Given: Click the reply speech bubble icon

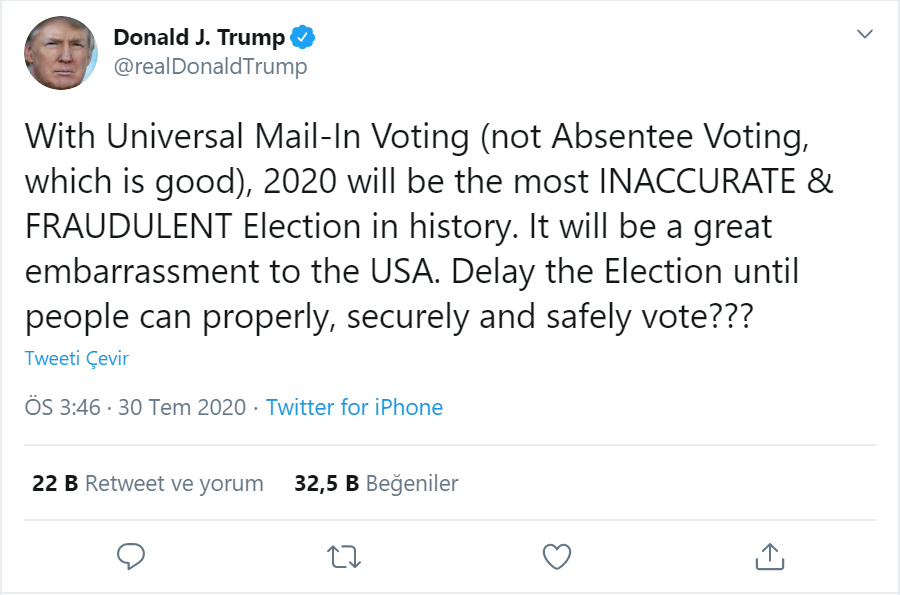Looking at the screenshot, I should point(131,556).
